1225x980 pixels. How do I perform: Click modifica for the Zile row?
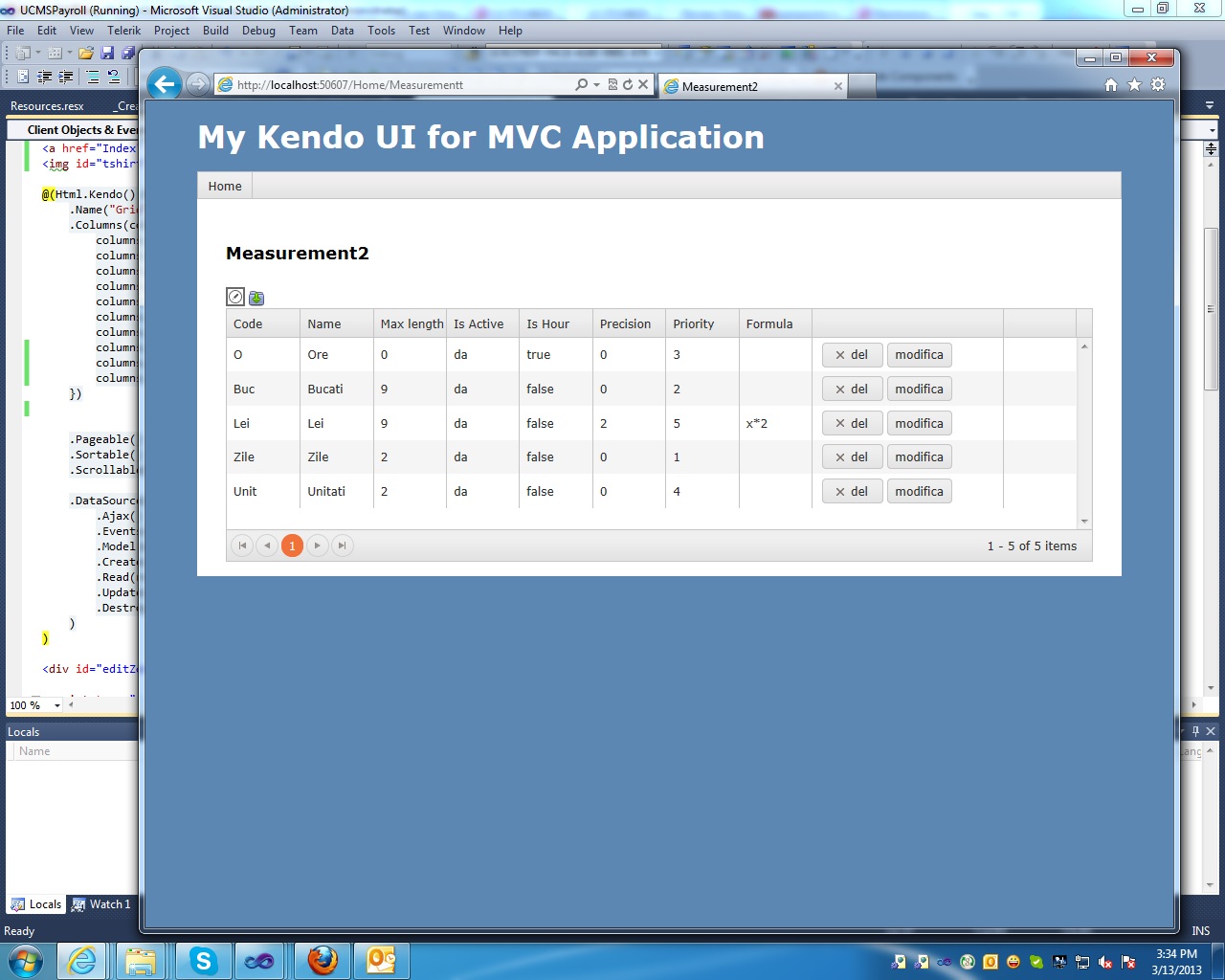[x=919, y=457]
